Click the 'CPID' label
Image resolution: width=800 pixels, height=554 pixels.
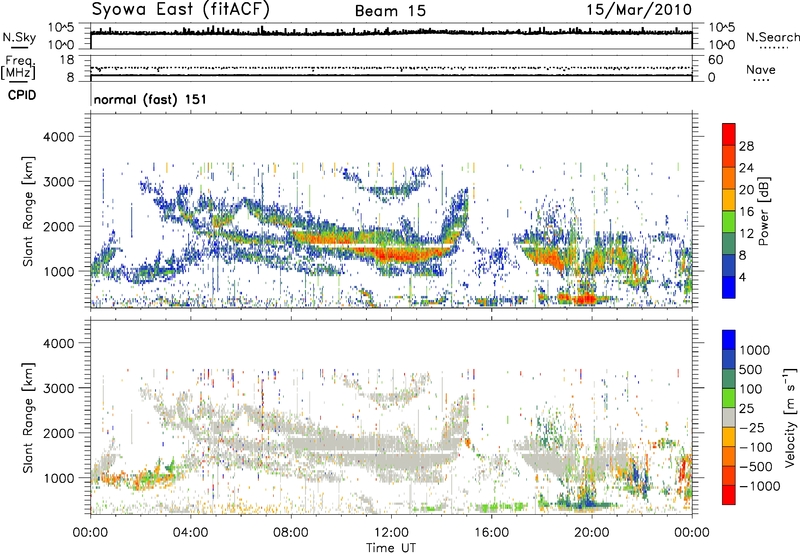(x=22, y=95)
